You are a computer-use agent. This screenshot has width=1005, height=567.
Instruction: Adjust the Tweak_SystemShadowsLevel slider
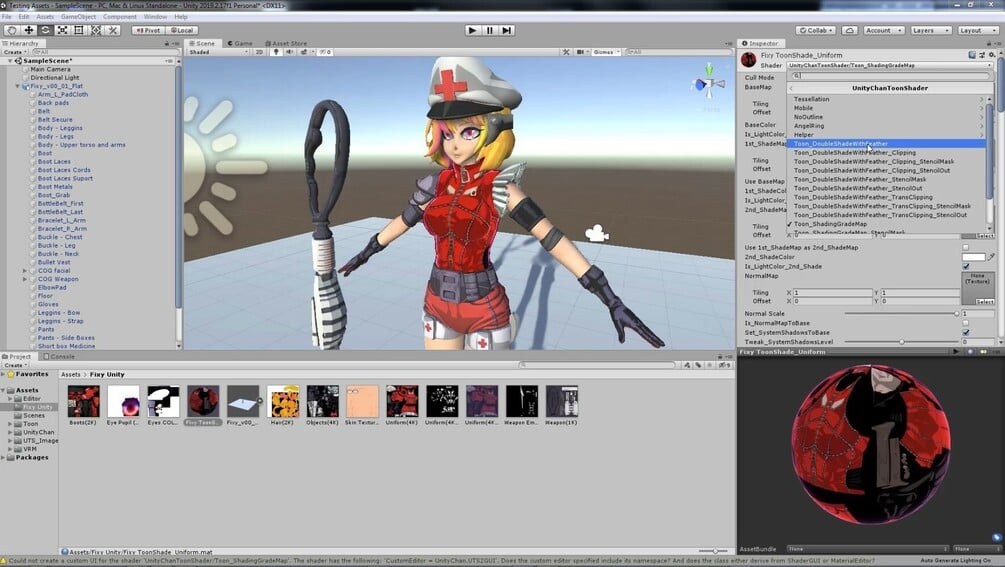901,342
